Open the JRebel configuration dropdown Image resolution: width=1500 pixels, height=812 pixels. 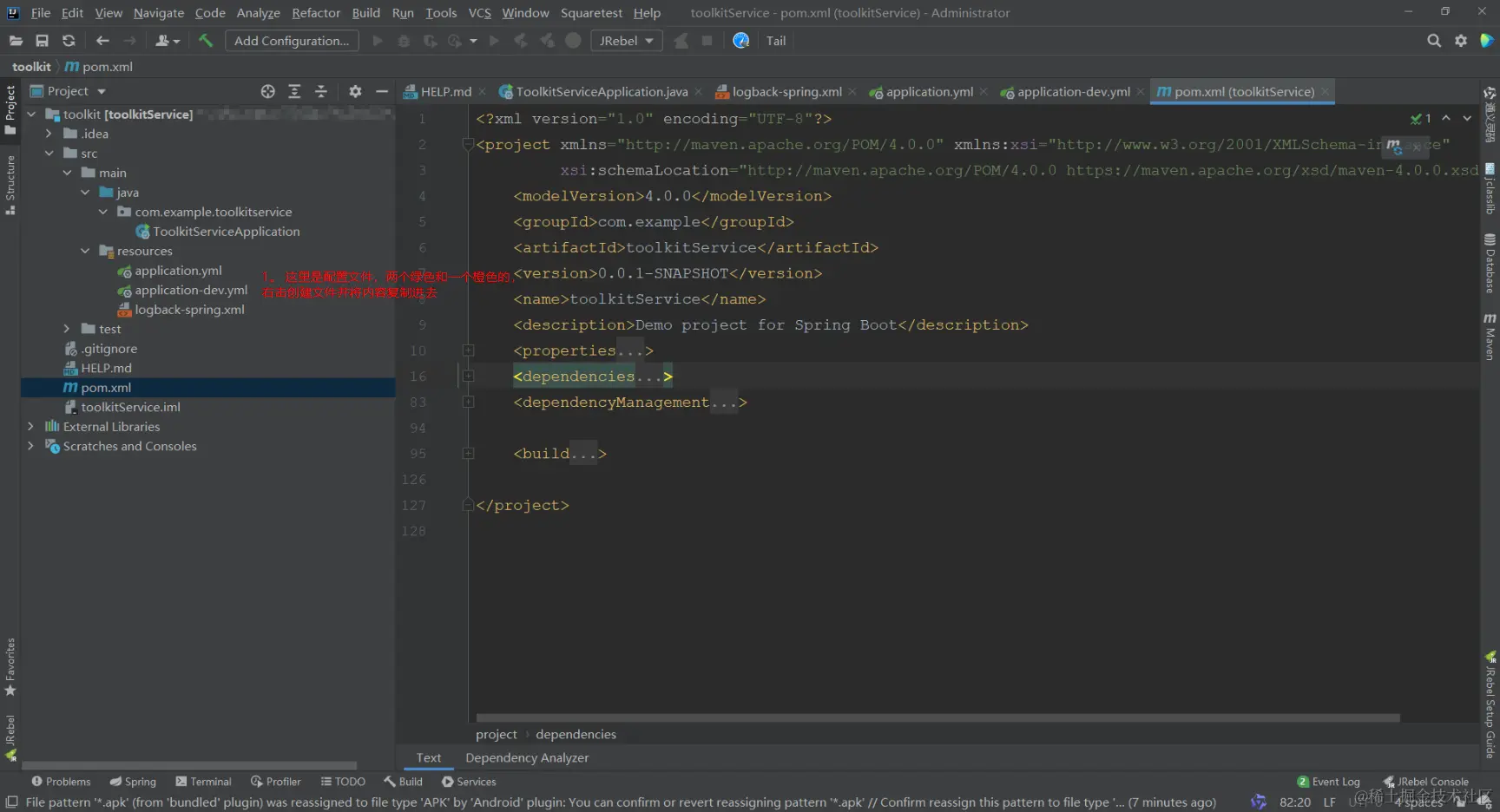627,41
